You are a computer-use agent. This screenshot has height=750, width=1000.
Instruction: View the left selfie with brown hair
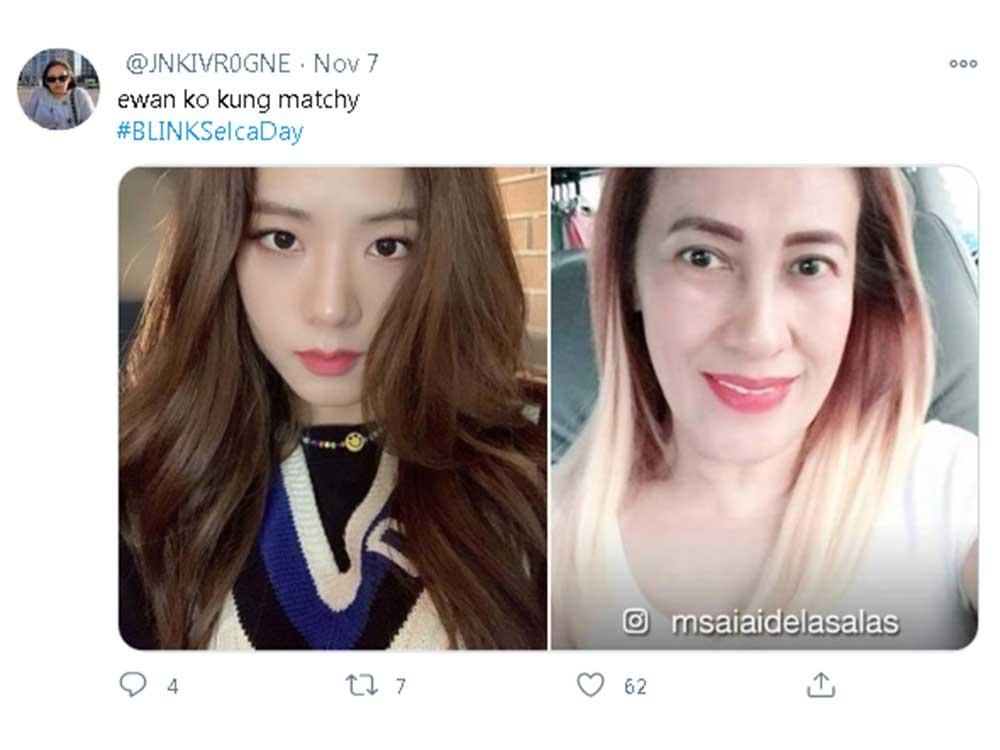333,408
